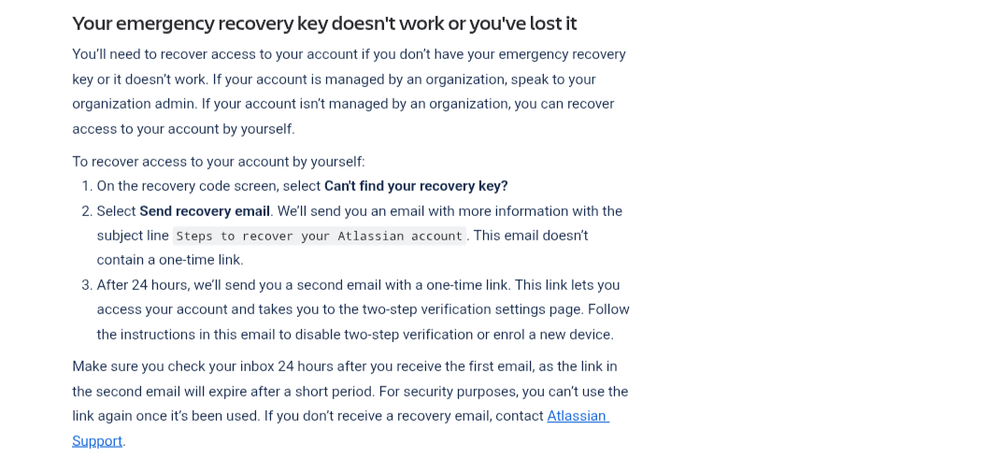The width and height of the screenshot is (999, 476).
Task: Click the line 'the second email will expire after a short period'
Action: (350, 391)
